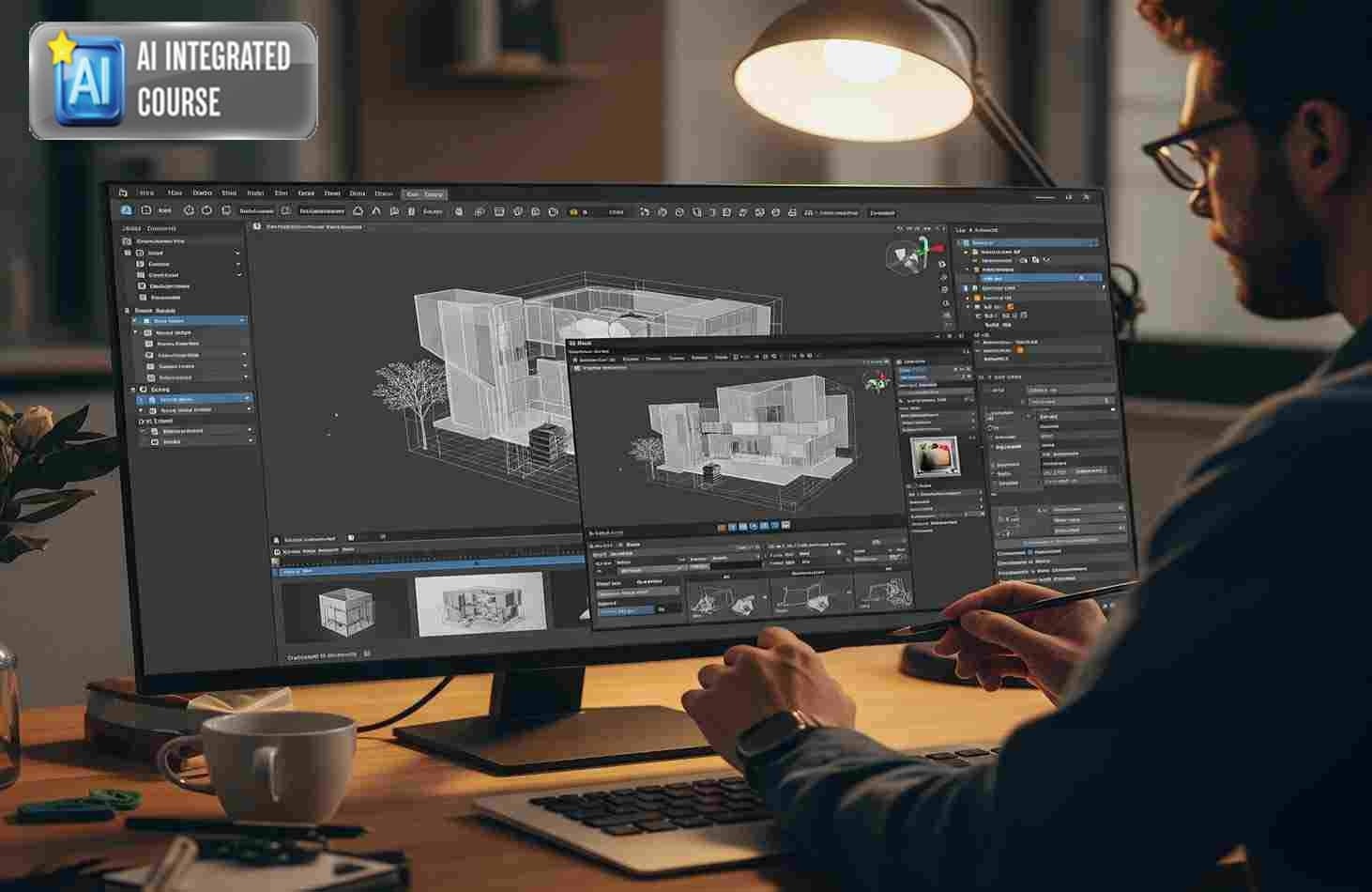Click the magnifier icon in the viewport's right-side strip
Viewport: 1372px width, 892px height.
[946, 303]
